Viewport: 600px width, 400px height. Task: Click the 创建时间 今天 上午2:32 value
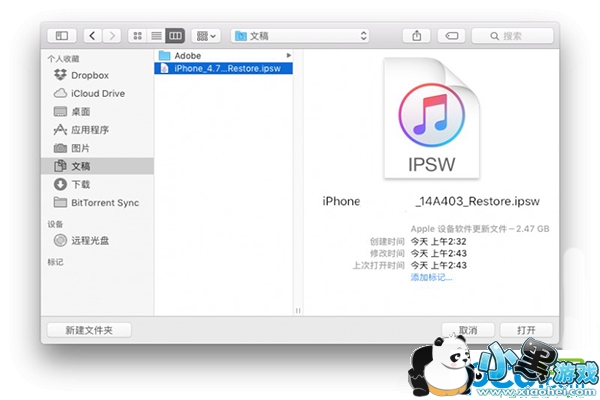point(439,242)
